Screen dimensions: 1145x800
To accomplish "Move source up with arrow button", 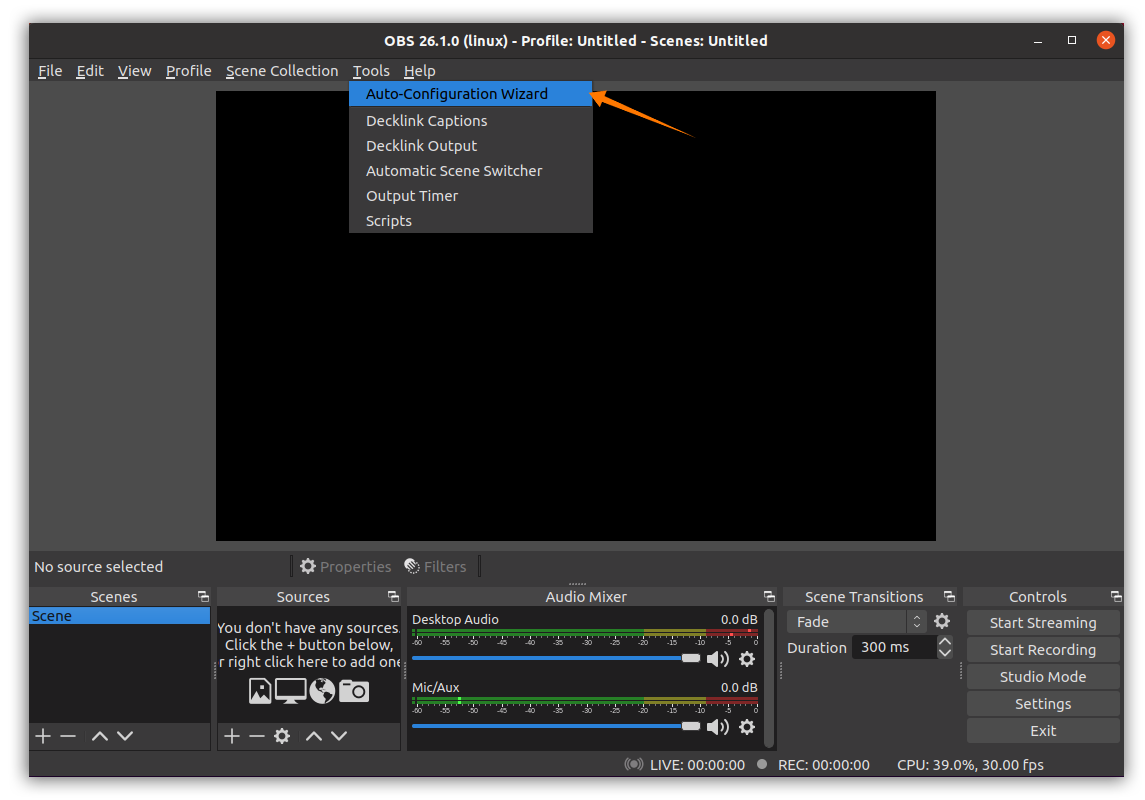I will 314,736.
